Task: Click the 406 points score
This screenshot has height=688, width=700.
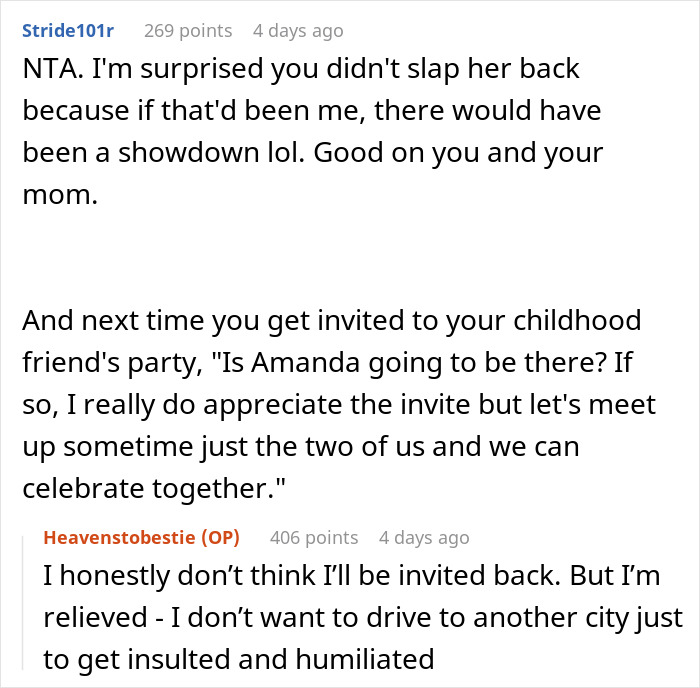Action: [314, 538]
